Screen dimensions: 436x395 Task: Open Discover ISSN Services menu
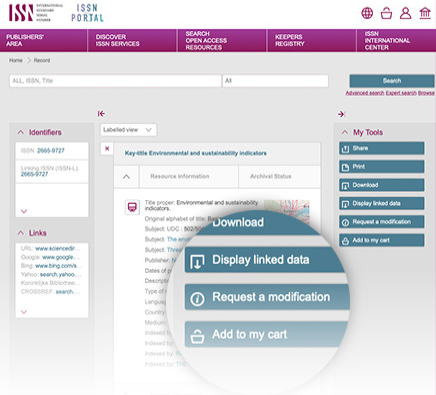pos(132,40)
